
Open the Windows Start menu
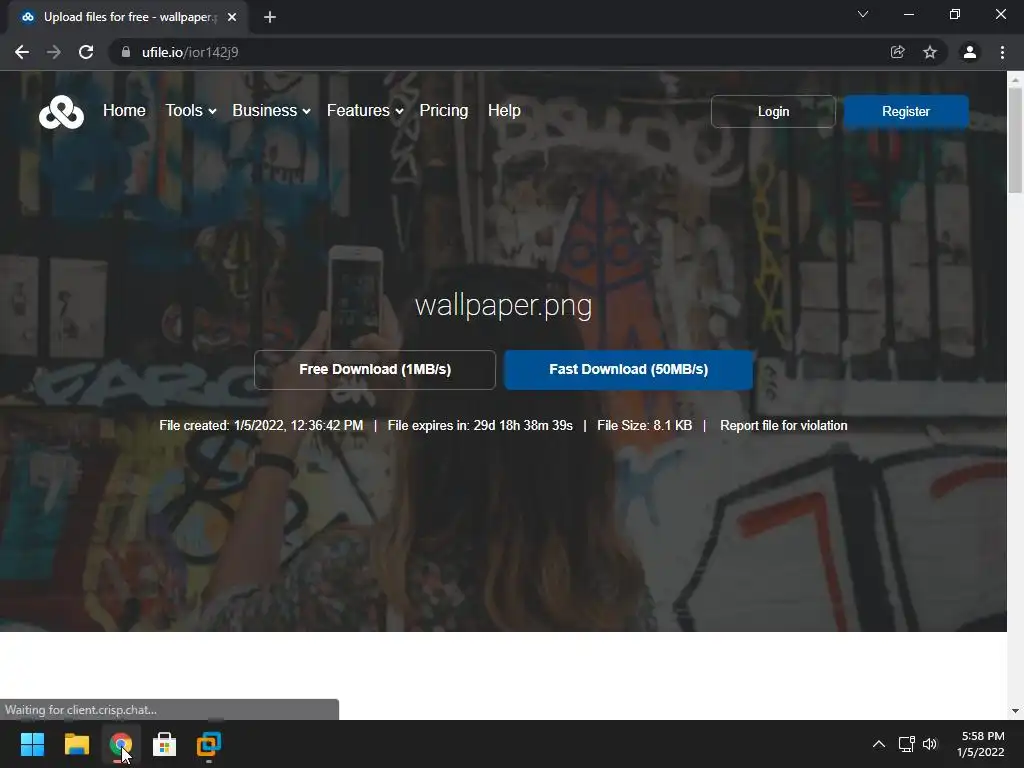click(x=32, y=744)
